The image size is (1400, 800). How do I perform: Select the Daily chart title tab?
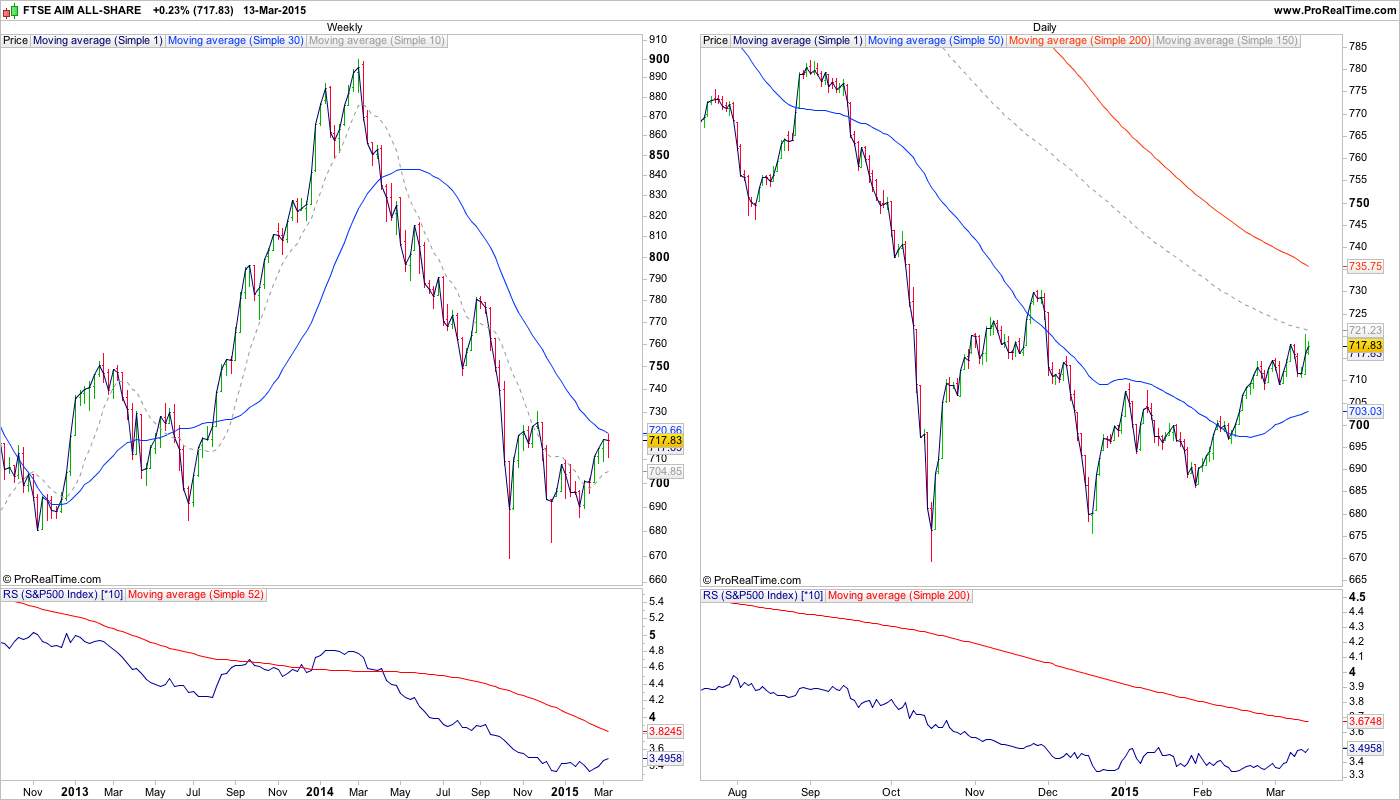pos(1044,27)
